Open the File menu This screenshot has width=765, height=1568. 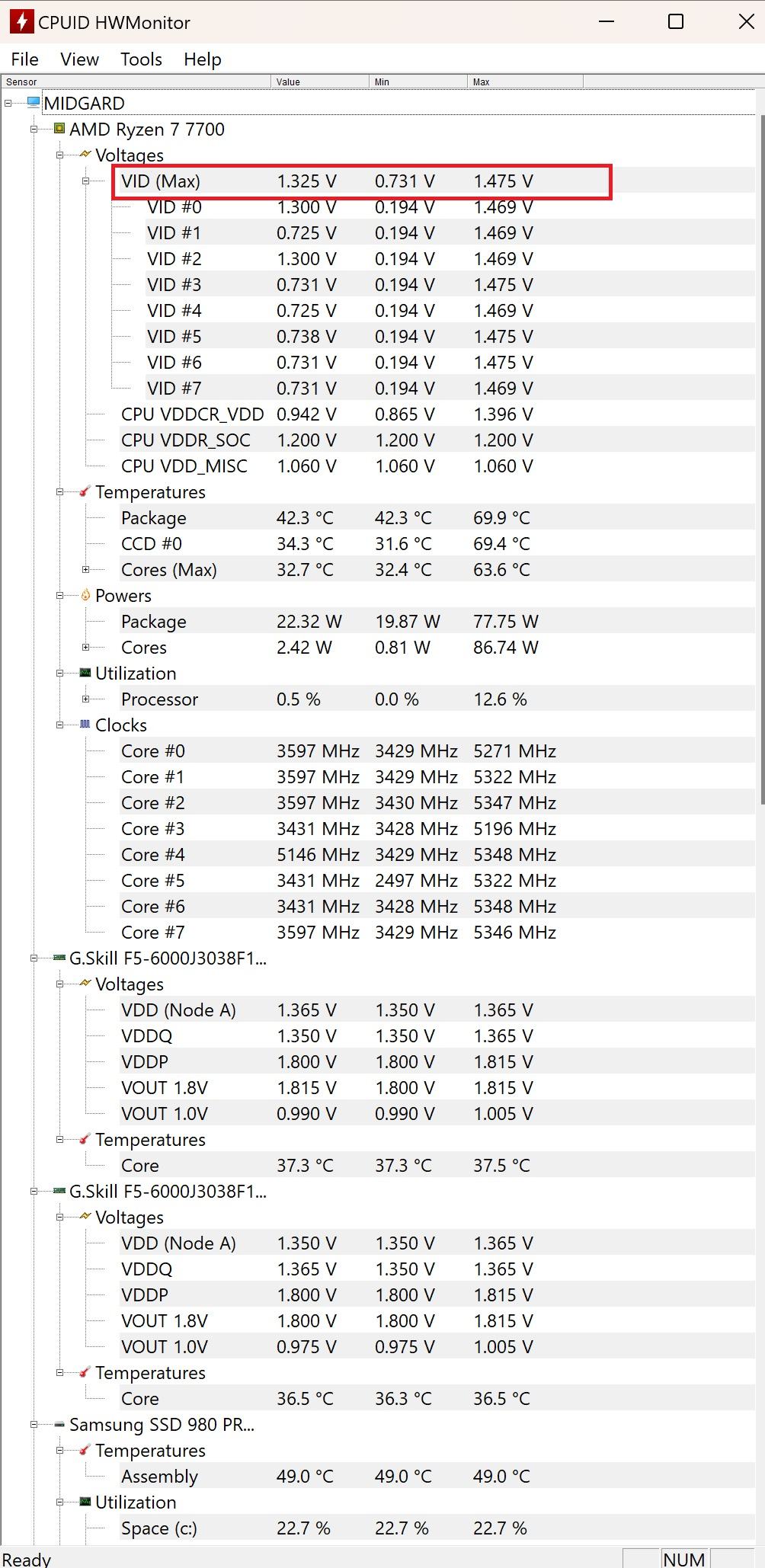click(x=24, y=59)
